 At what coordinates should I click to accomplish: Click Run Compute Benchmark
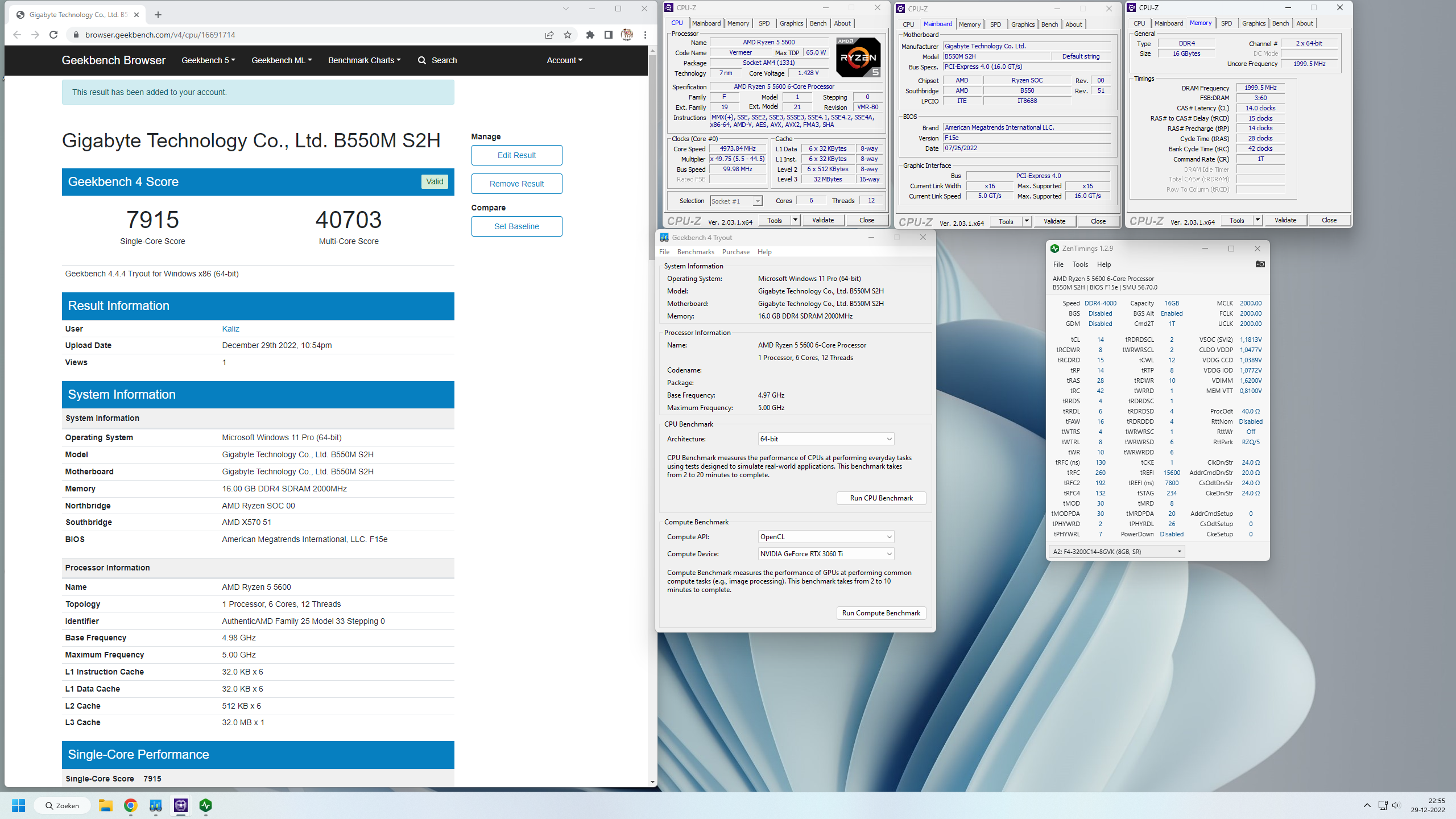(x=881, y=613)
